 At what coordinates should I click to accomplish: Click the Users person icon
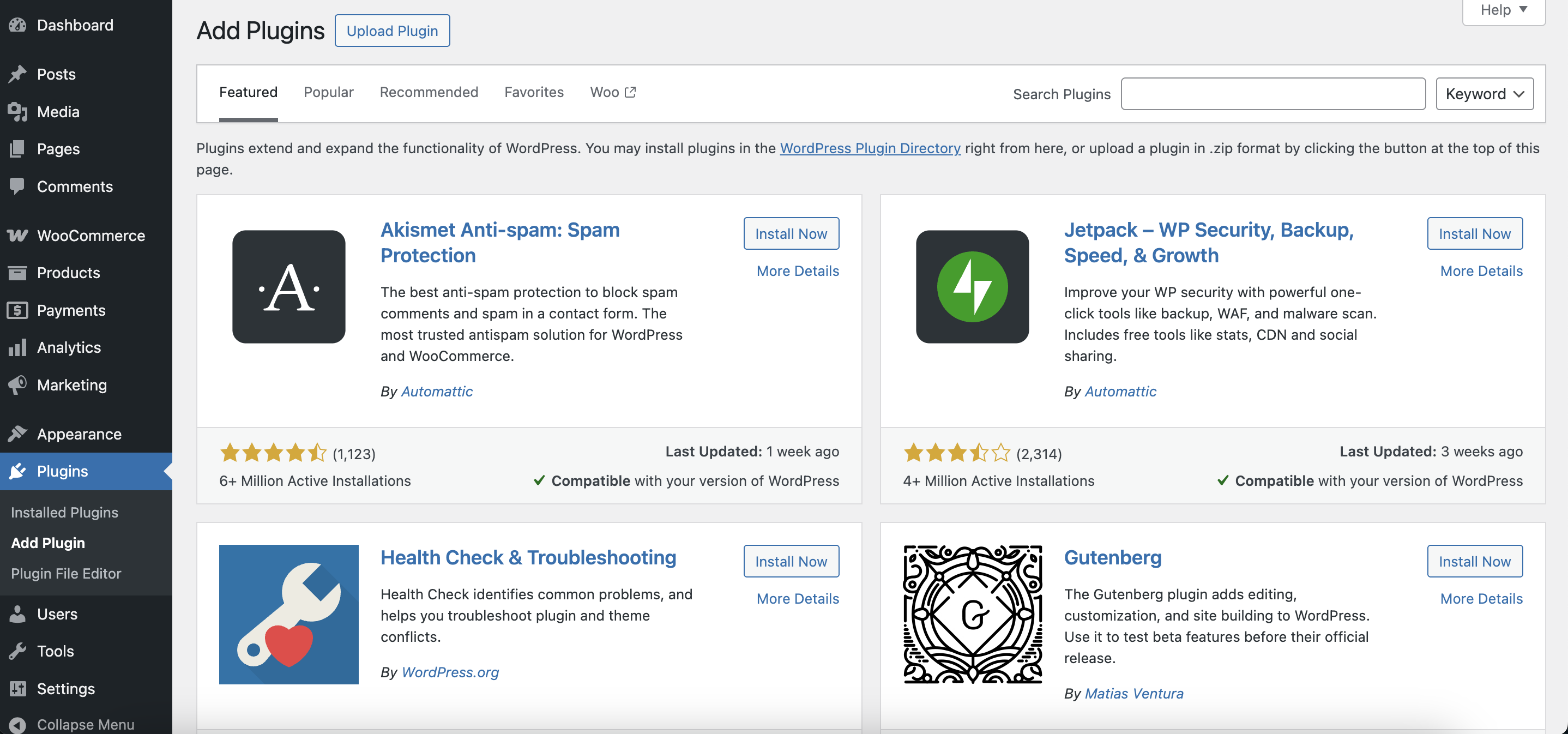pos(17,614)
